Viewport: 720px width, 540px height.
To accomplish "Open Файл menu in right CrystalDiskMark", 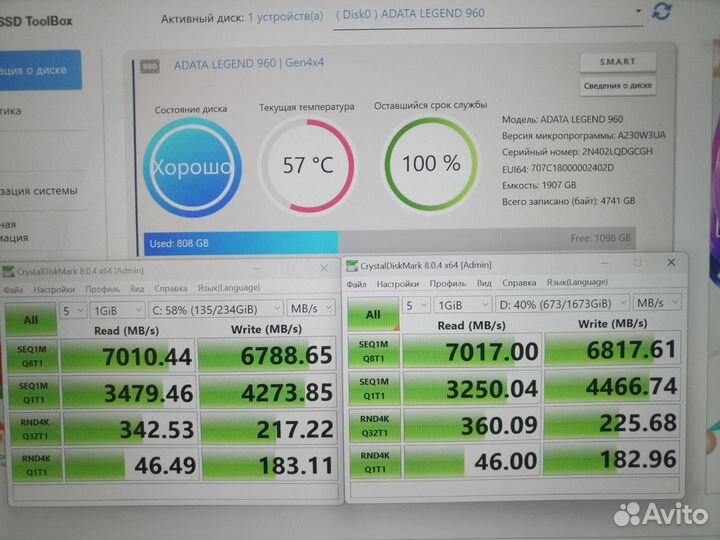I will (x=356, y=284).
